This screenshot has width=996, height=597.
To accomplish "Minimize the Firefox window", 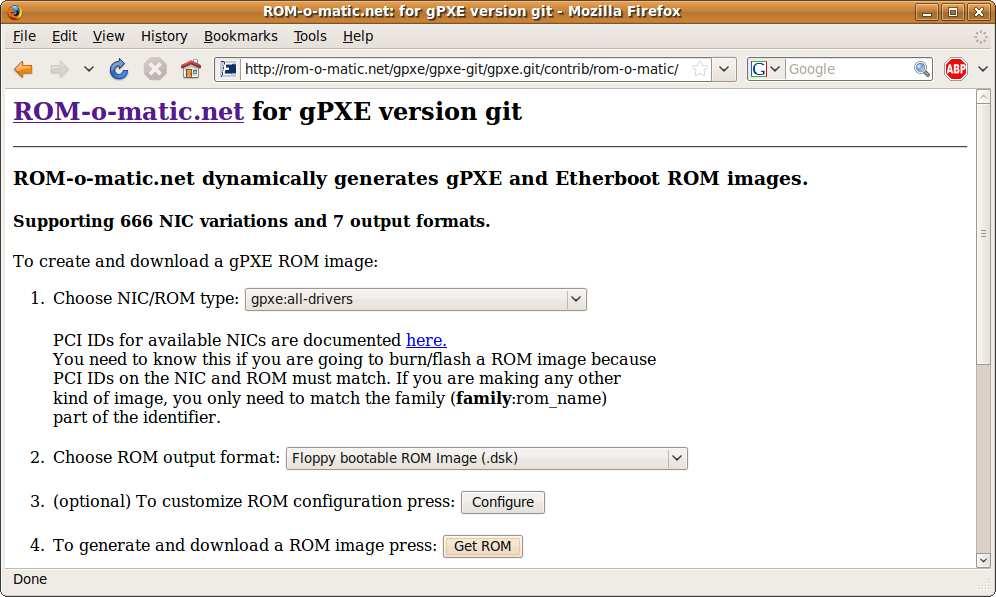I will [x=926, y=12].
